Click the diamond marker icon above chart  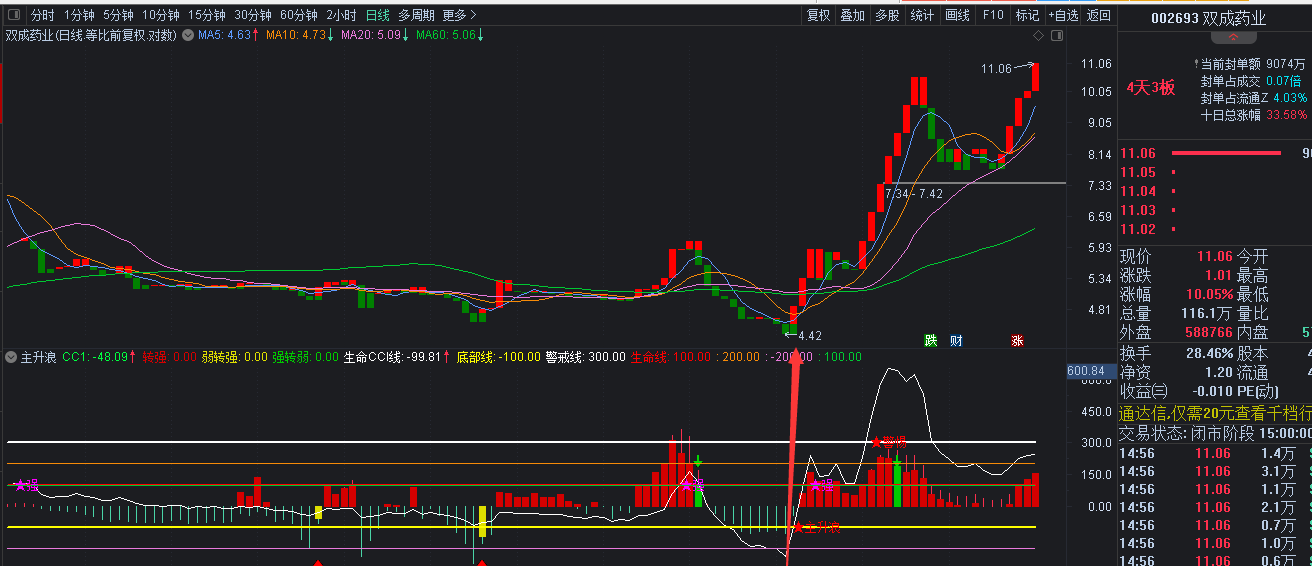[x=1040, y=36]
